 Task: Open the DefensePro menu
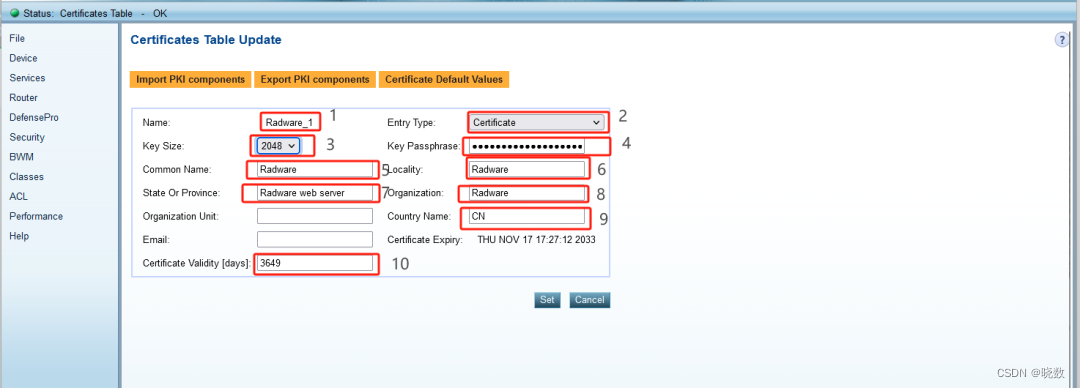coord(34,118)
